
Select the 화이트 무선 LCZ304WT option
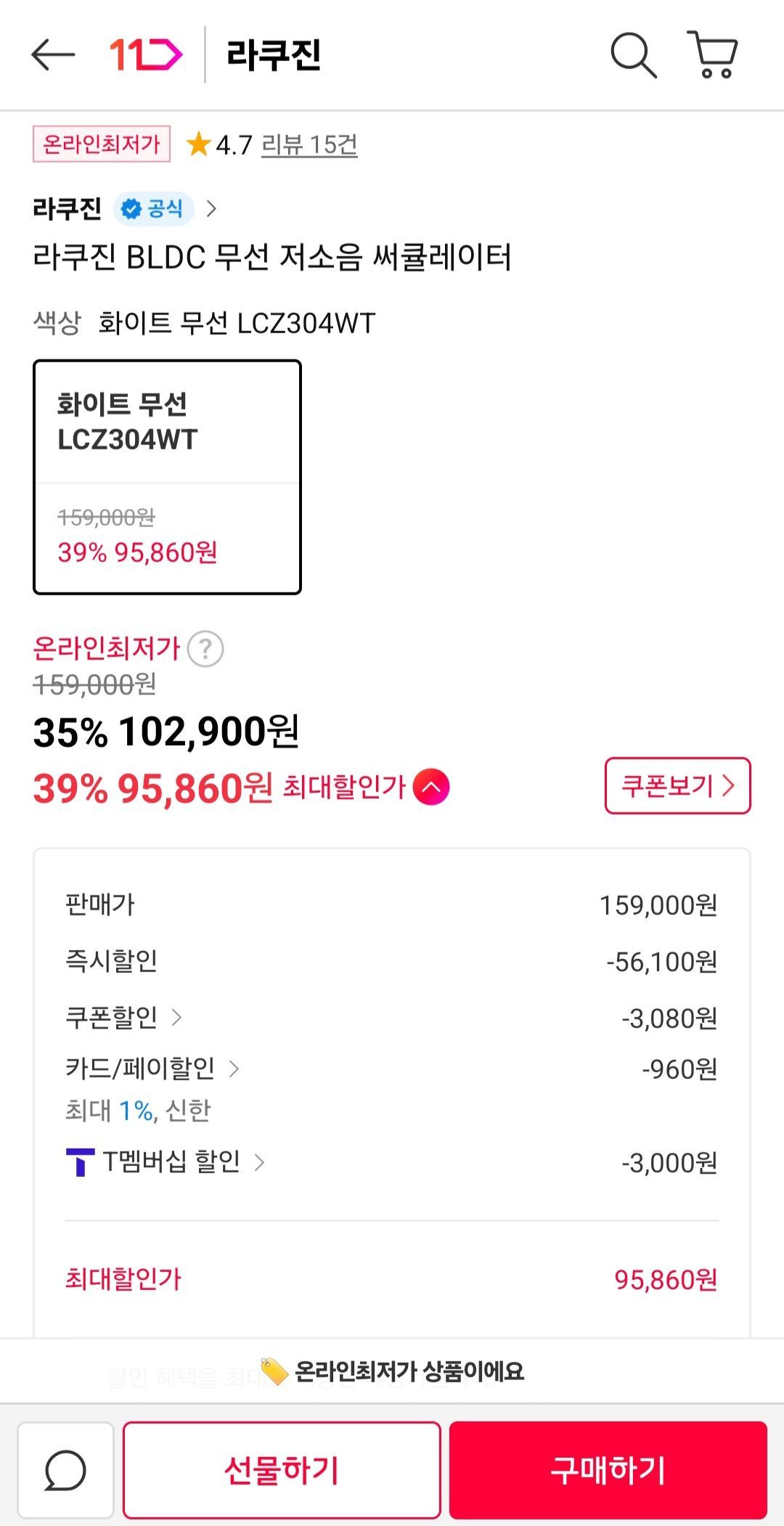(167, 477)
